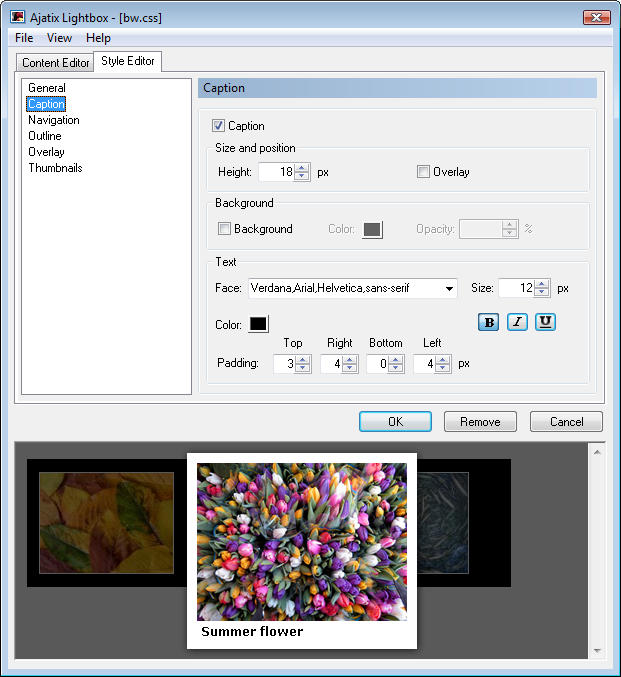
Task: Click the OK button
Action: click(x=395, y=421)
